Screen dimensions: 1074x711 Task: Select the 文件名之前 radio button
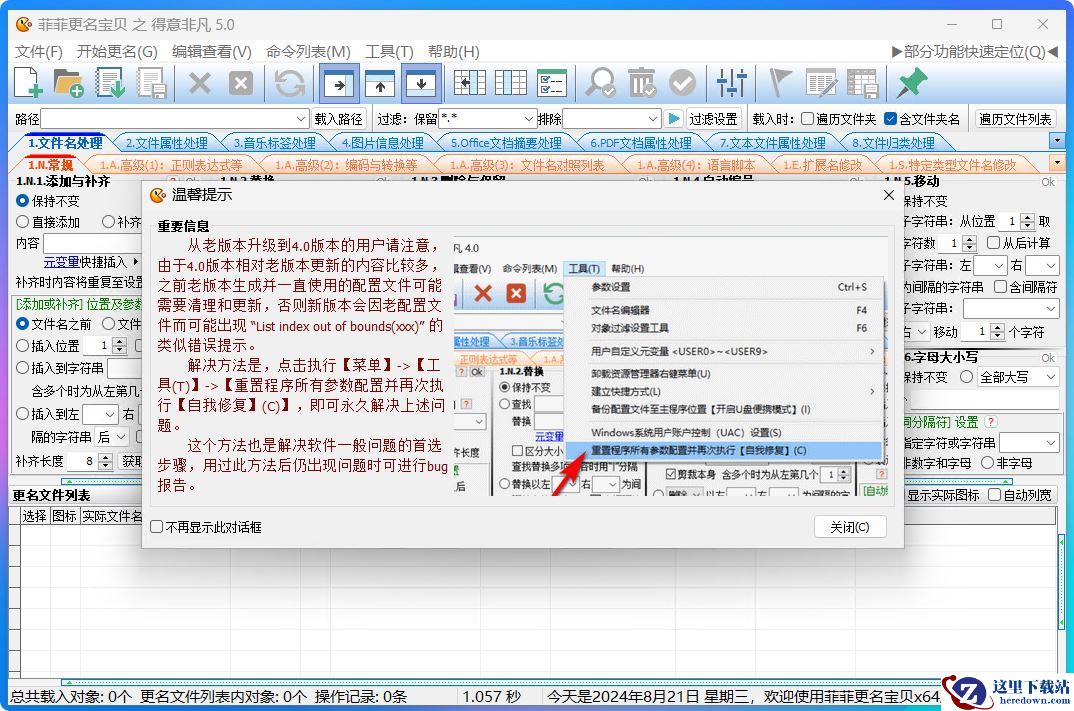[23, 324]
